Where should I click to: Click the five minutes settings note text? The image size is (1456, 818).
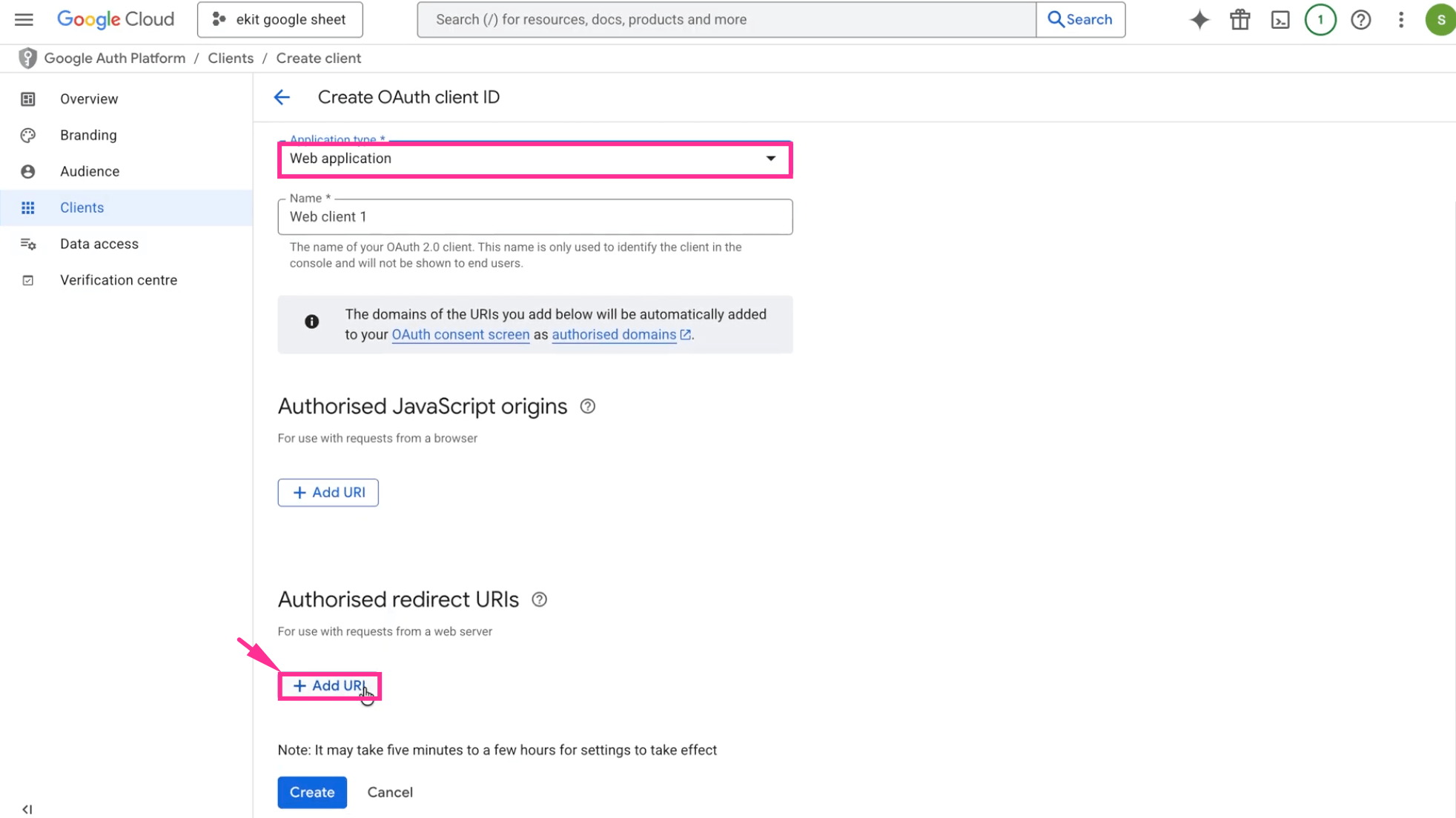497,750
